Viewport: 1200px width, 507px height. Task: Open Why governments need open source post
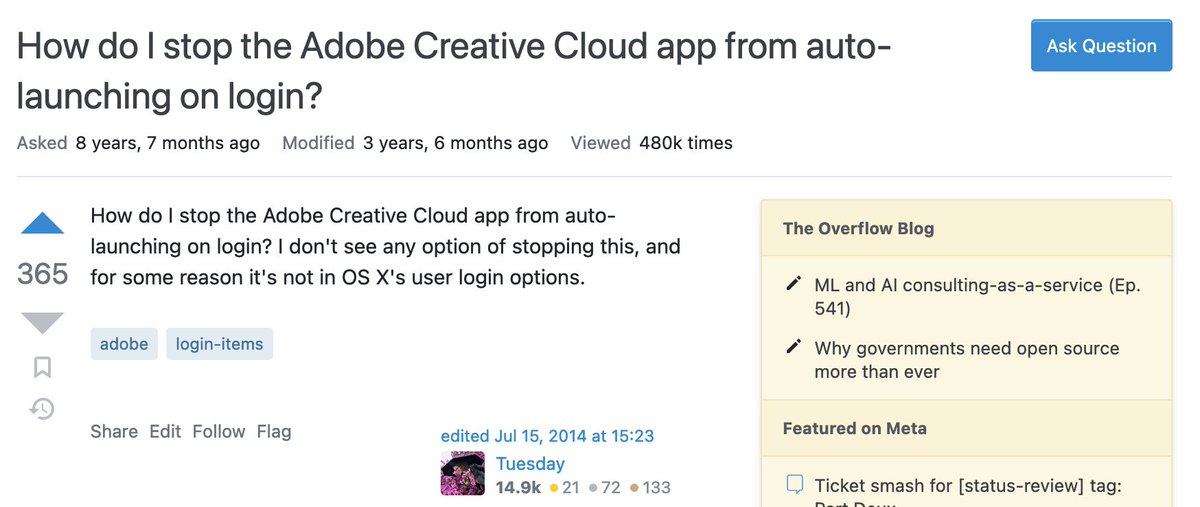coord(967,360)
